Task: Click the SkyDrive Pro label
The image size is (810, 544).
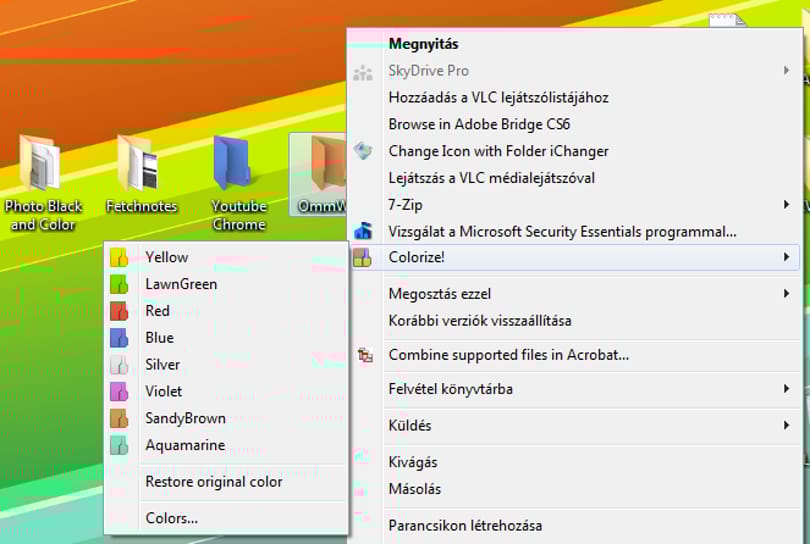Action: click(428, 71)
